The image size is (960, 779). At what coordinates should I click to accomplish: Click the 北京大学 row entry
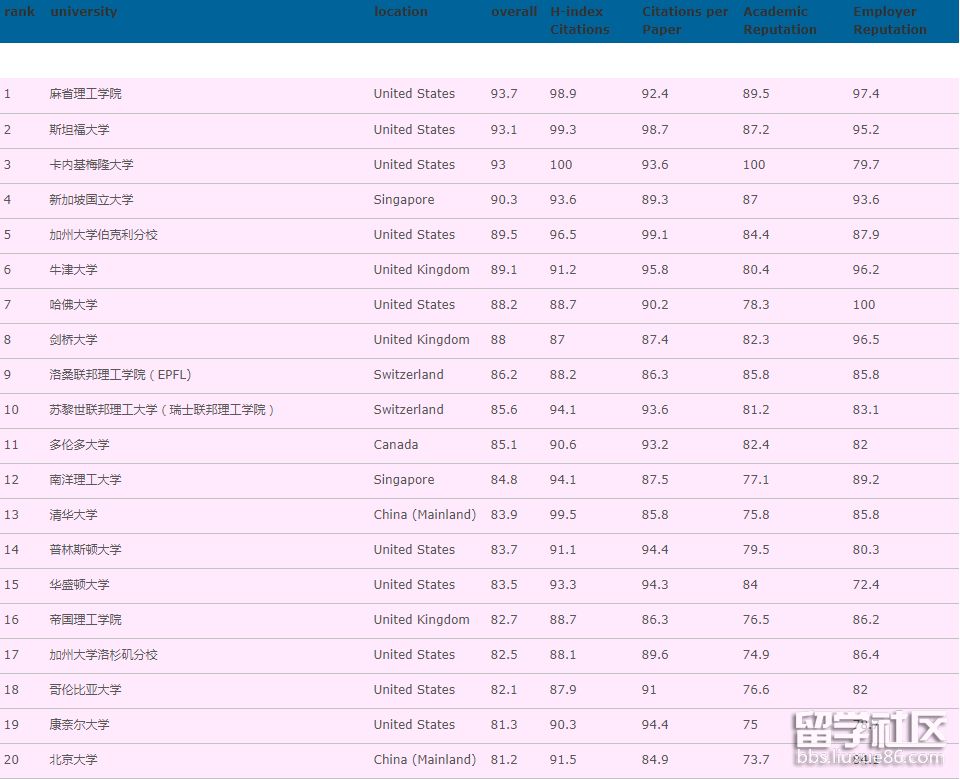tap(72, 759)
